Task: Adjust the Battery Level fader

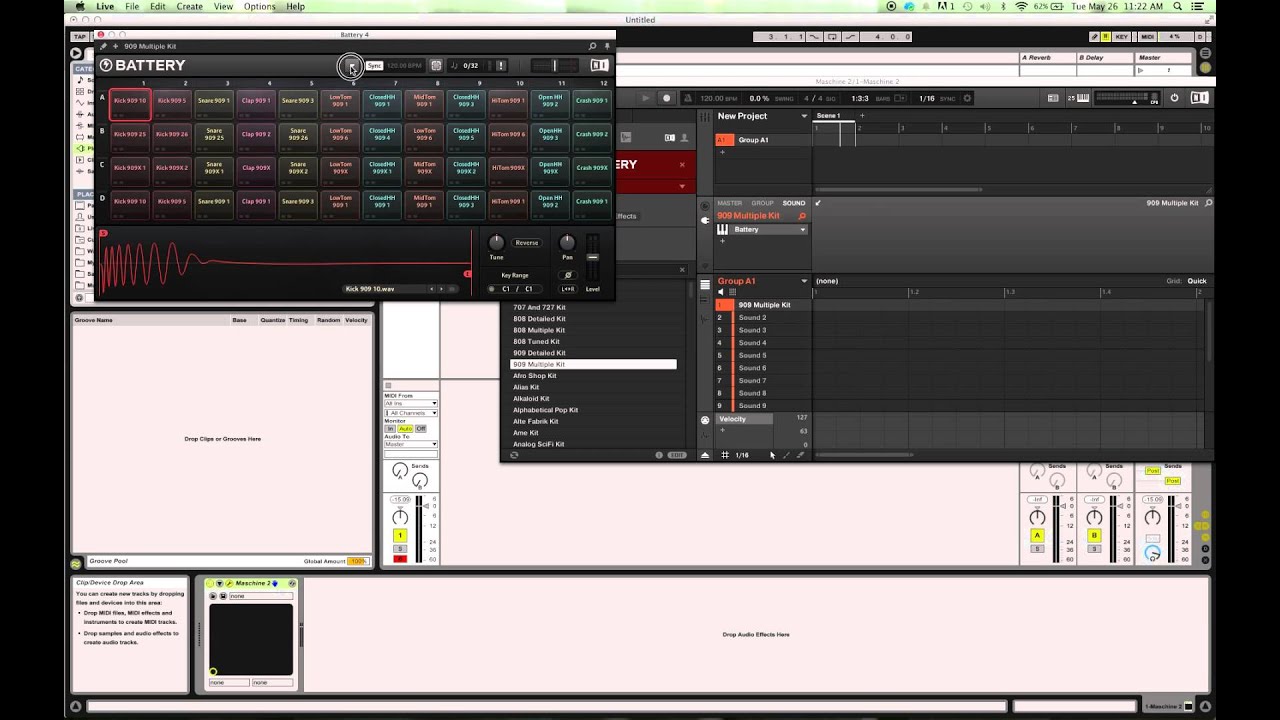Action: point(593,258)
